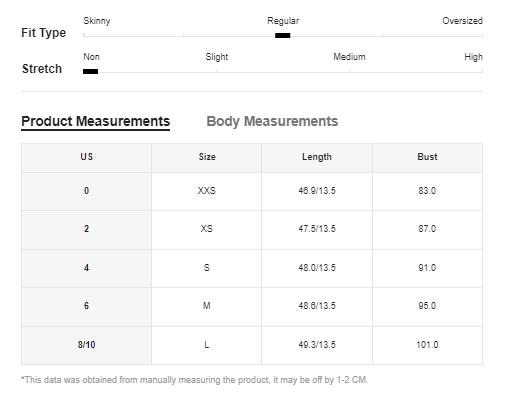This screenshot has height=393, width=505.
Task: Click the US size 8/10 cell
Action: click(x=86, y=345)
